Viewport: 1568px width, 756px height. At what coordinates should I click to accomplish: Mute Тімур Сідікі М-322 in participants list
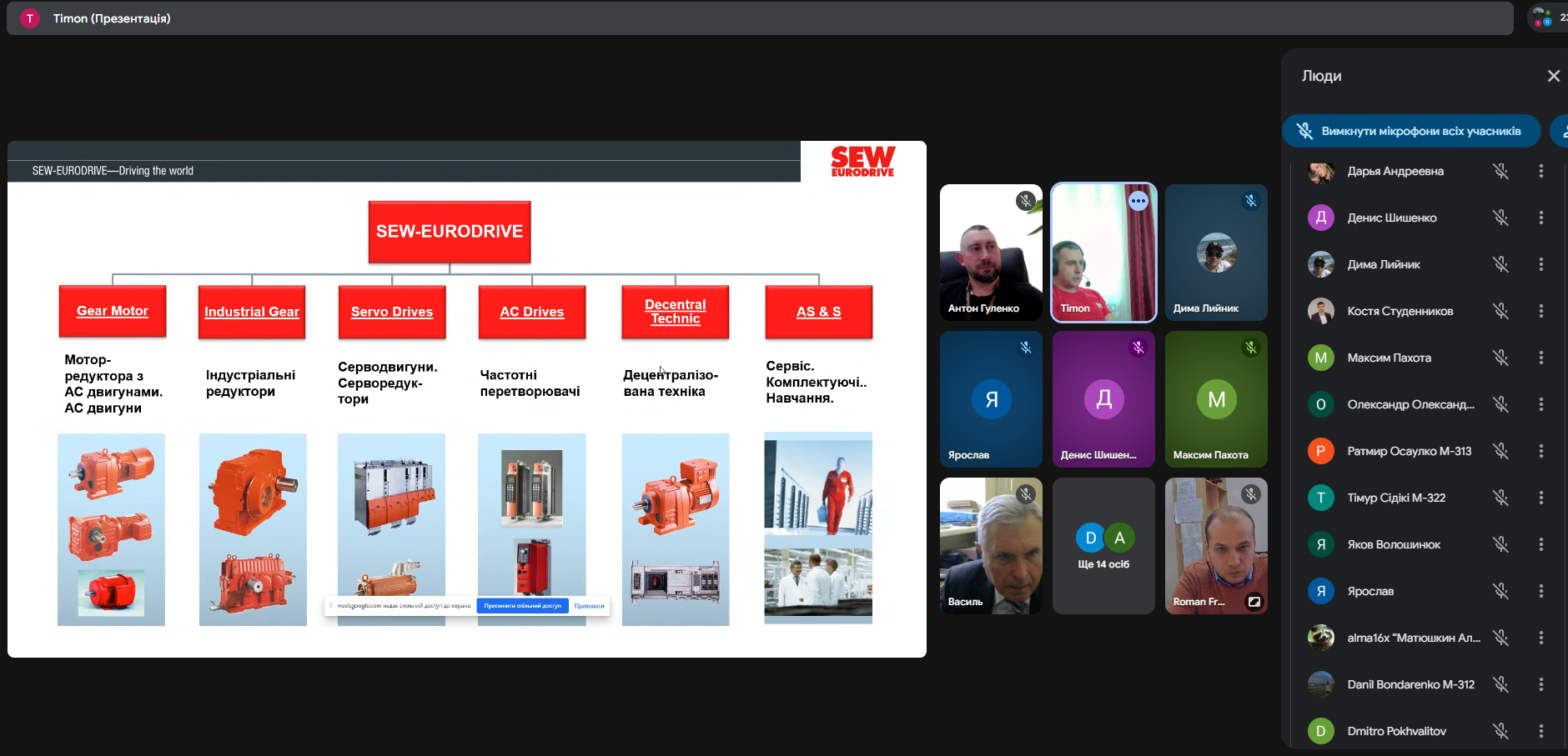tap(1500, 498)
